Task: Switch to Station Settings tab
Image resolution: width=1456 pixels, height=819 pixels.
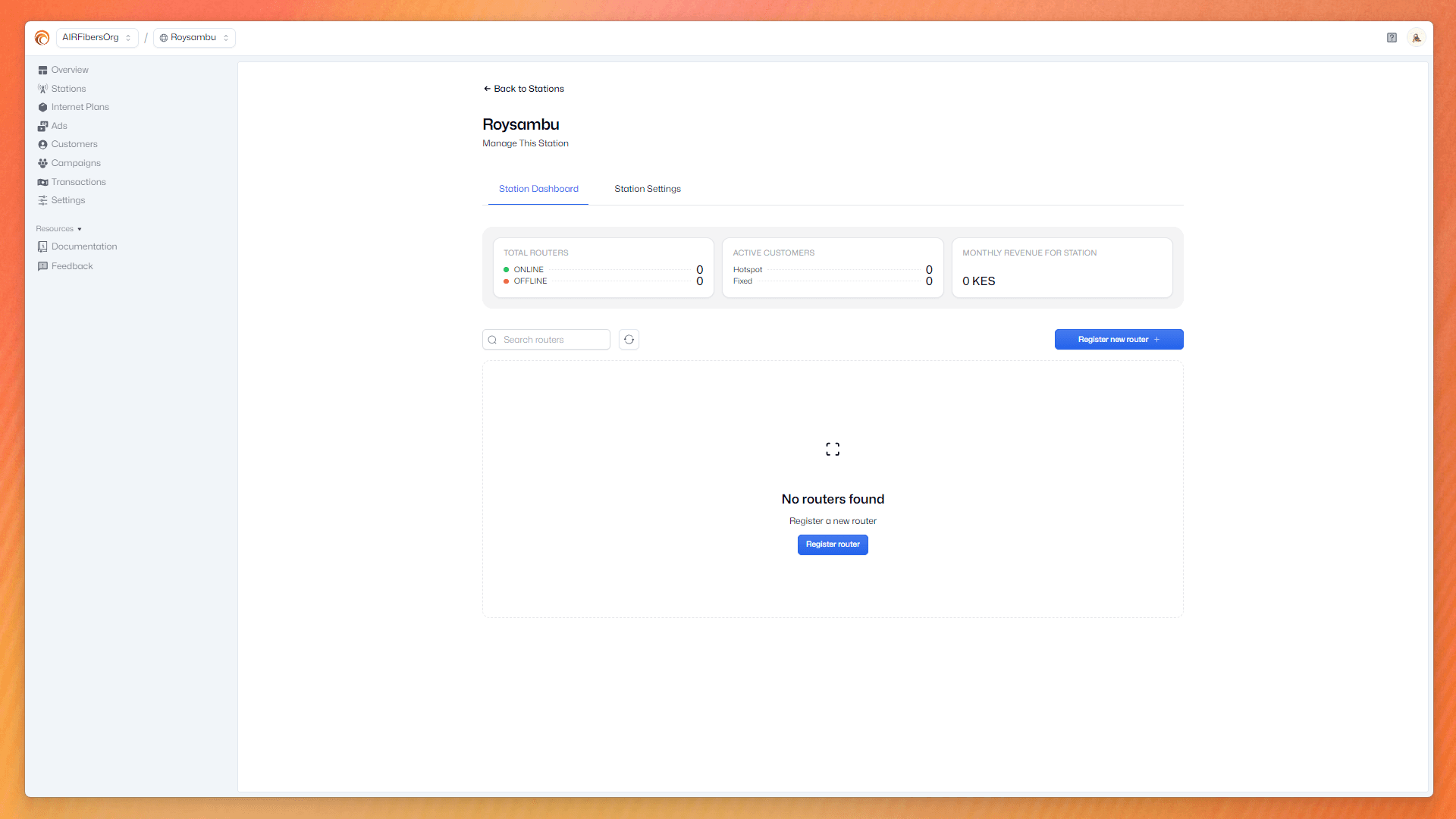Action: click(647, 189)
